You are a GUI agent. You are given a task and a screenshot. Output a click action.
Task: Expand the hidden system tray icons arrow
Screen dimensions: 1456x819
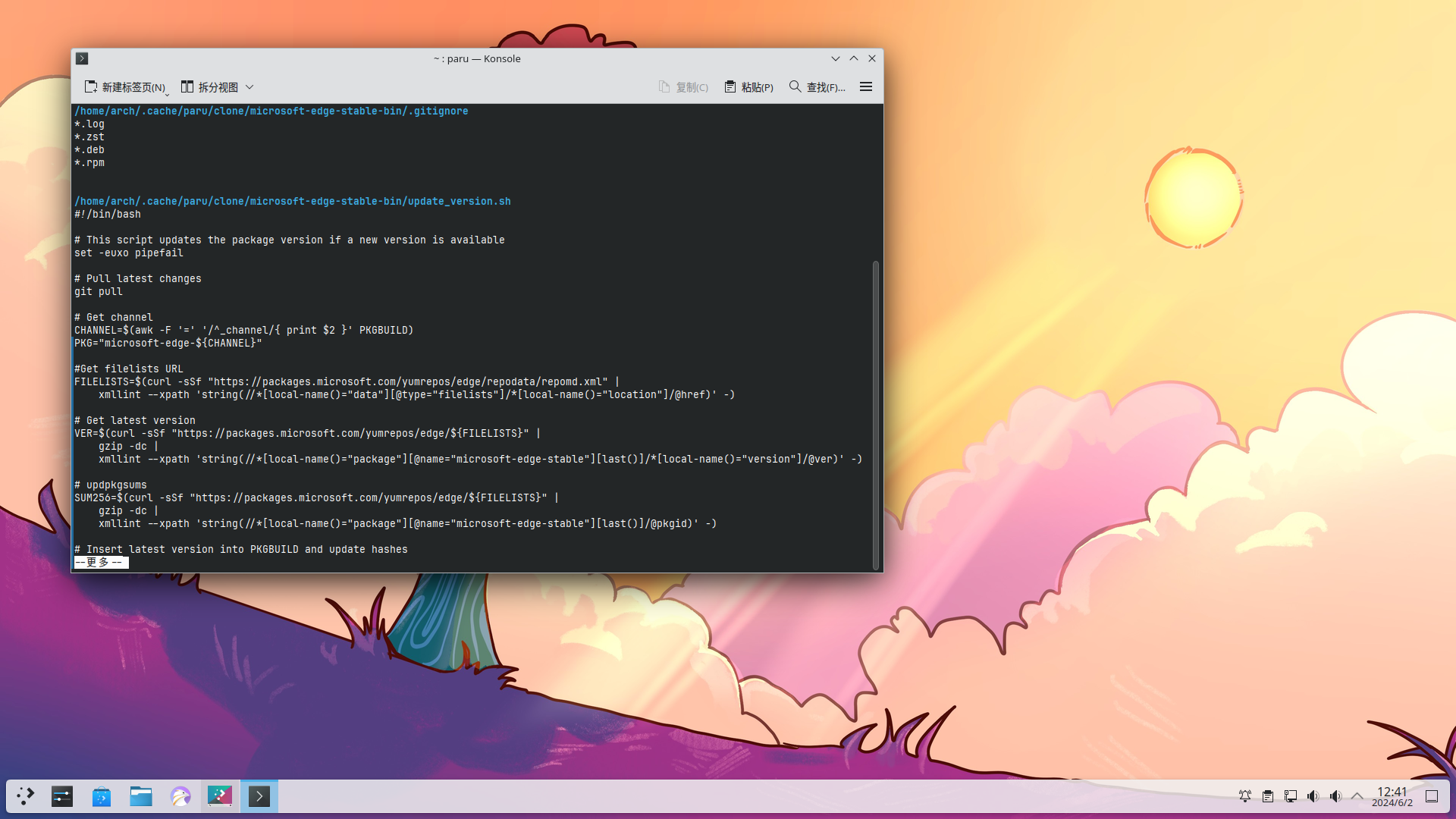(x=1357, y=796)
